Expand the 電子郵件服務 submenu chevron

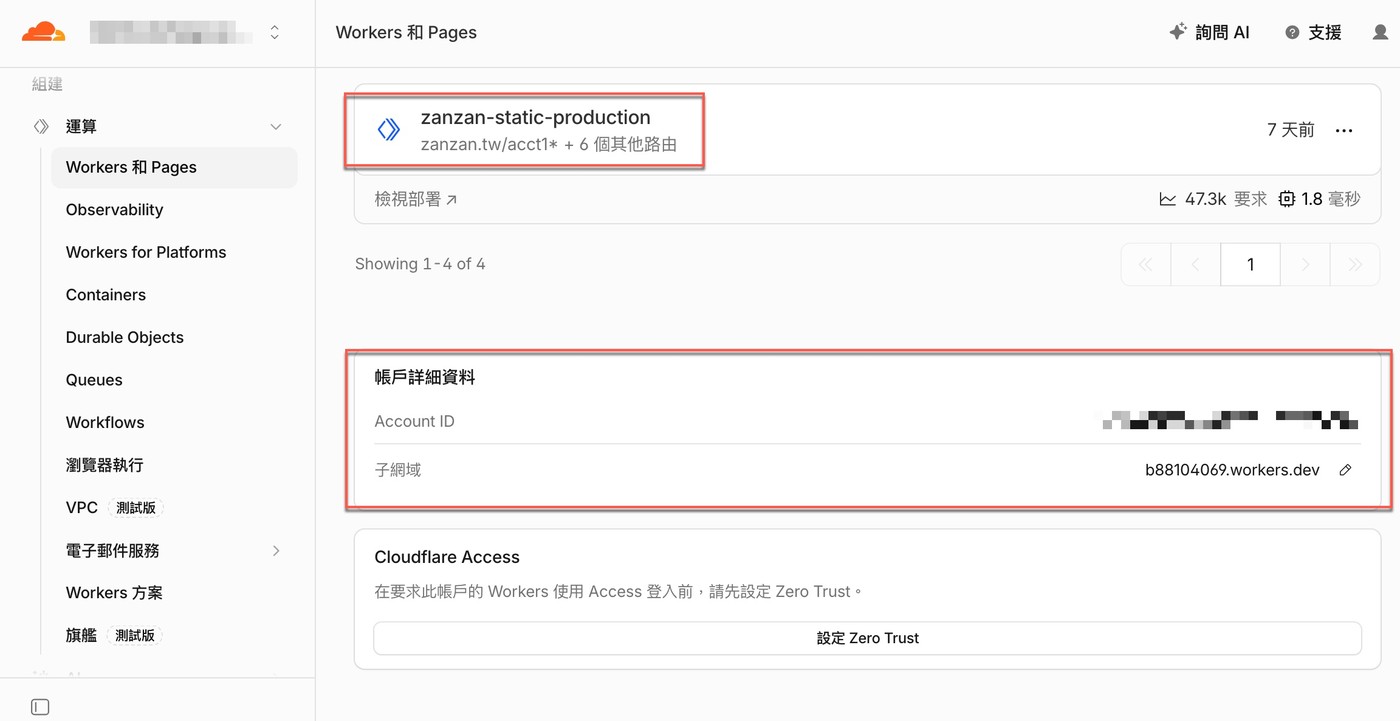[276, 551]
